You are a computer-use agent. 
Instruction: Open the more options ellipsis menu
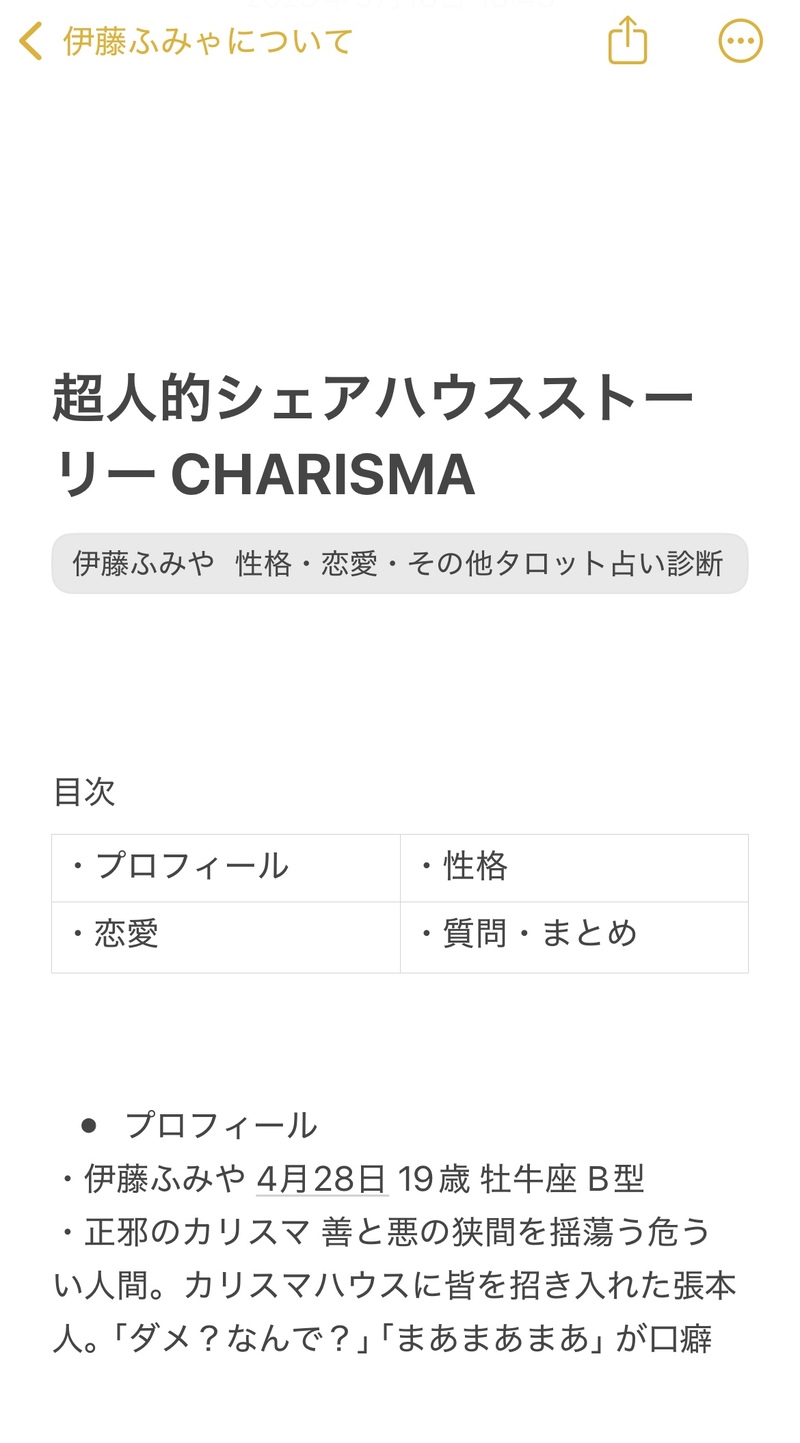click(740, 42)
